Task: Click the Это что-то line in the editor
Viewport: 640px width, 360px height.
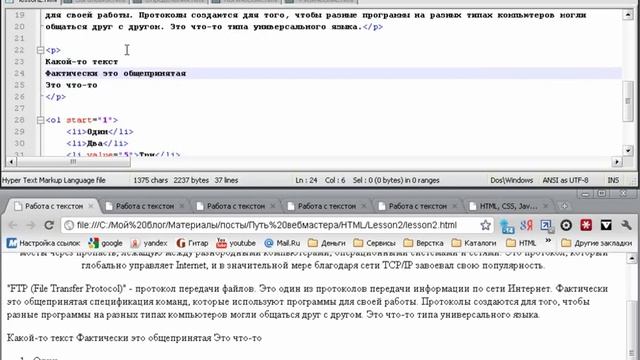Action: pos(71,85)
